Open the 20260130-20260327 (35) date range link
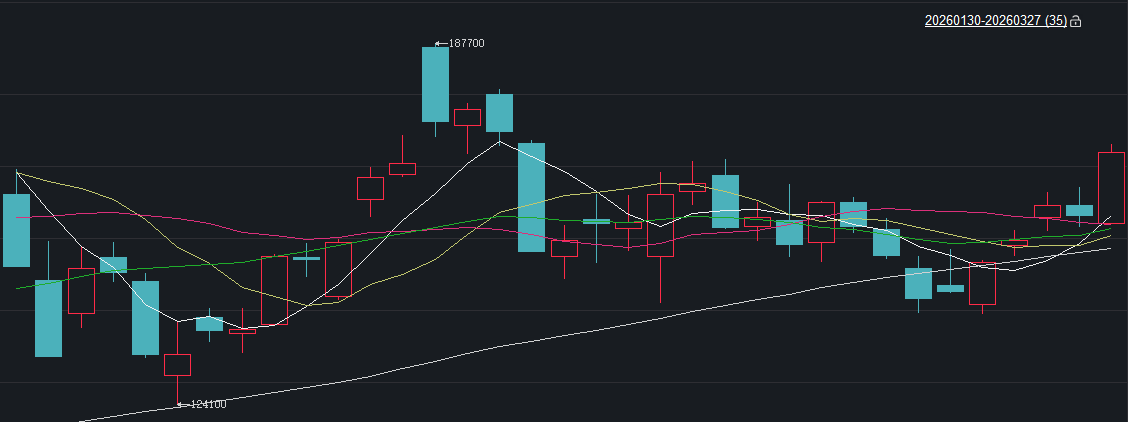Viewport: 1128px width, 422px height. tap(996, 21)
